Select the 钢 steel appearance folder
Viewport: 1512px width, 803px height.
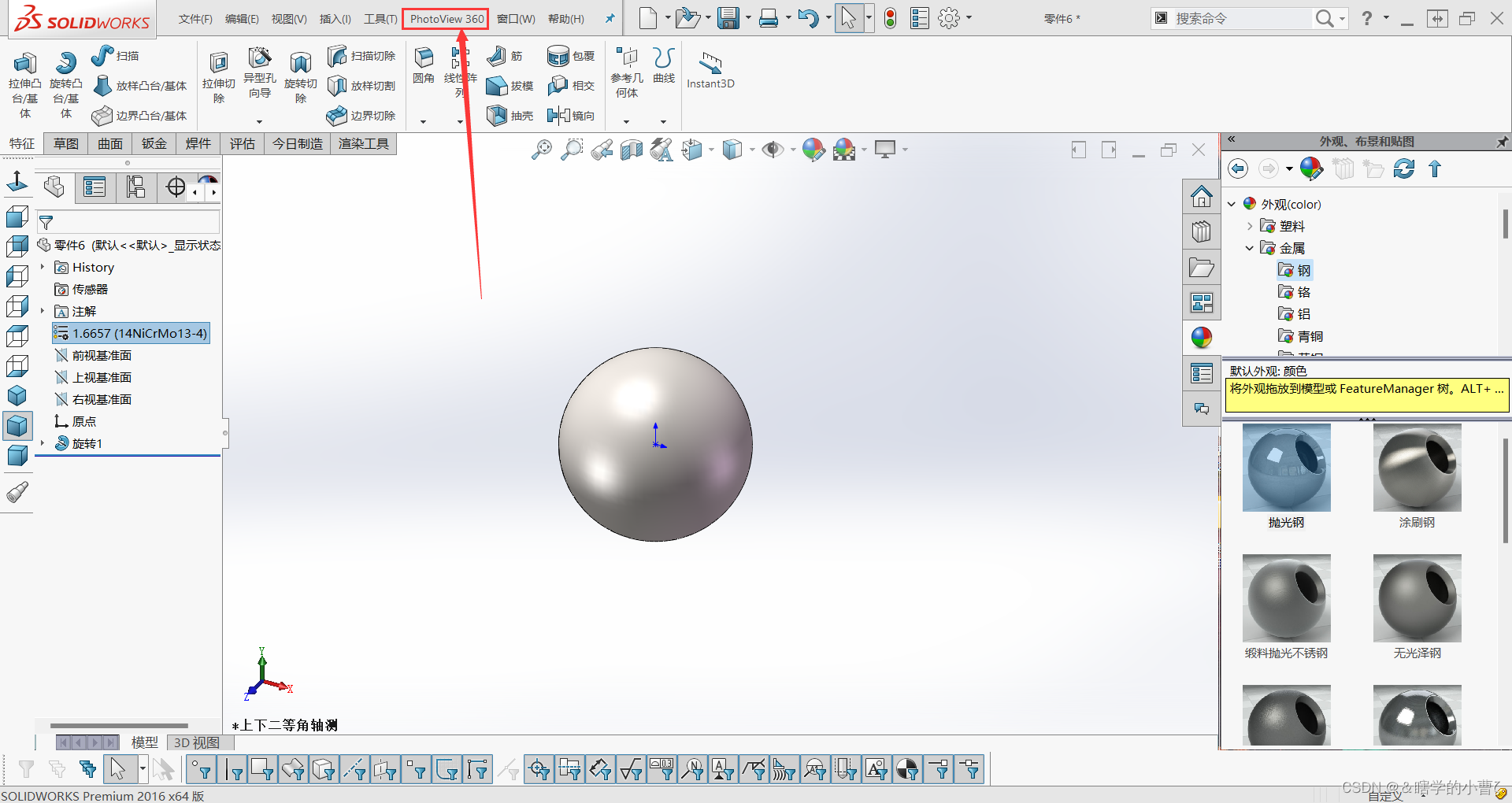click(1295, 270)
